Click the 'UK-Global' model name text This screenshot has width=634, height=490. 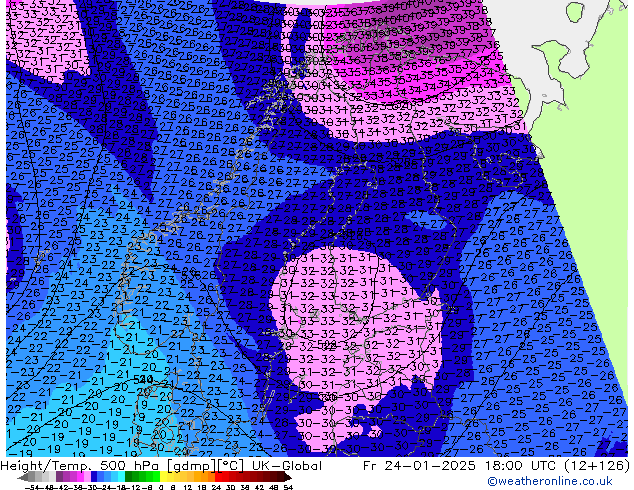point(287,466)
